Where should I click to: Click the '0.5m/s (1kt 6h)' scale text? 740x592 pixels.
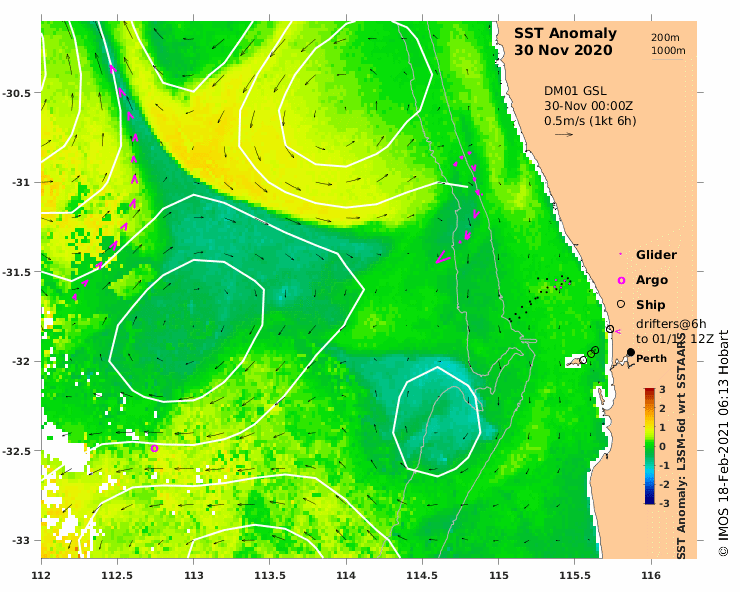tap(590, 121)
